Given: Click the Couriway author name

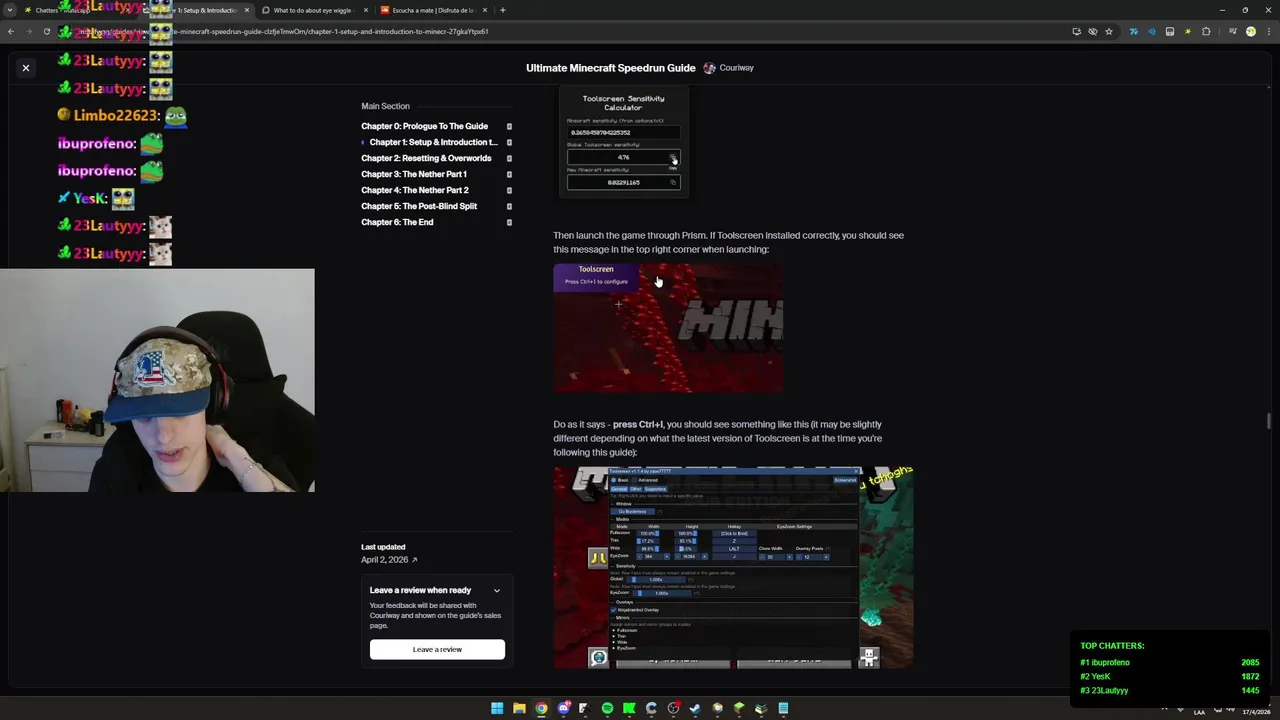Looking at the screenshot, I should click(x=737, y=68).
